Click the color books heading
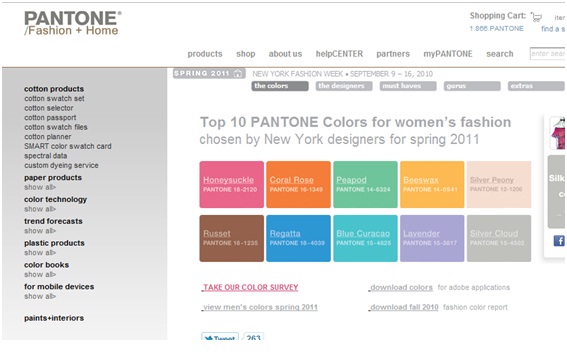Screen dimensions: 567x364 [x=46, y=265]
